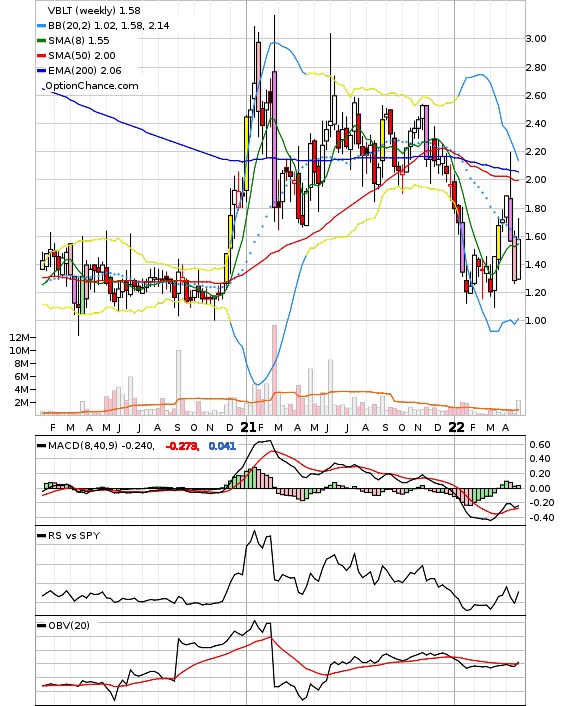The width and height of the screenshot is (566, 706).
Task: Click the 12M volume axis label
Action: click(19, 338)
